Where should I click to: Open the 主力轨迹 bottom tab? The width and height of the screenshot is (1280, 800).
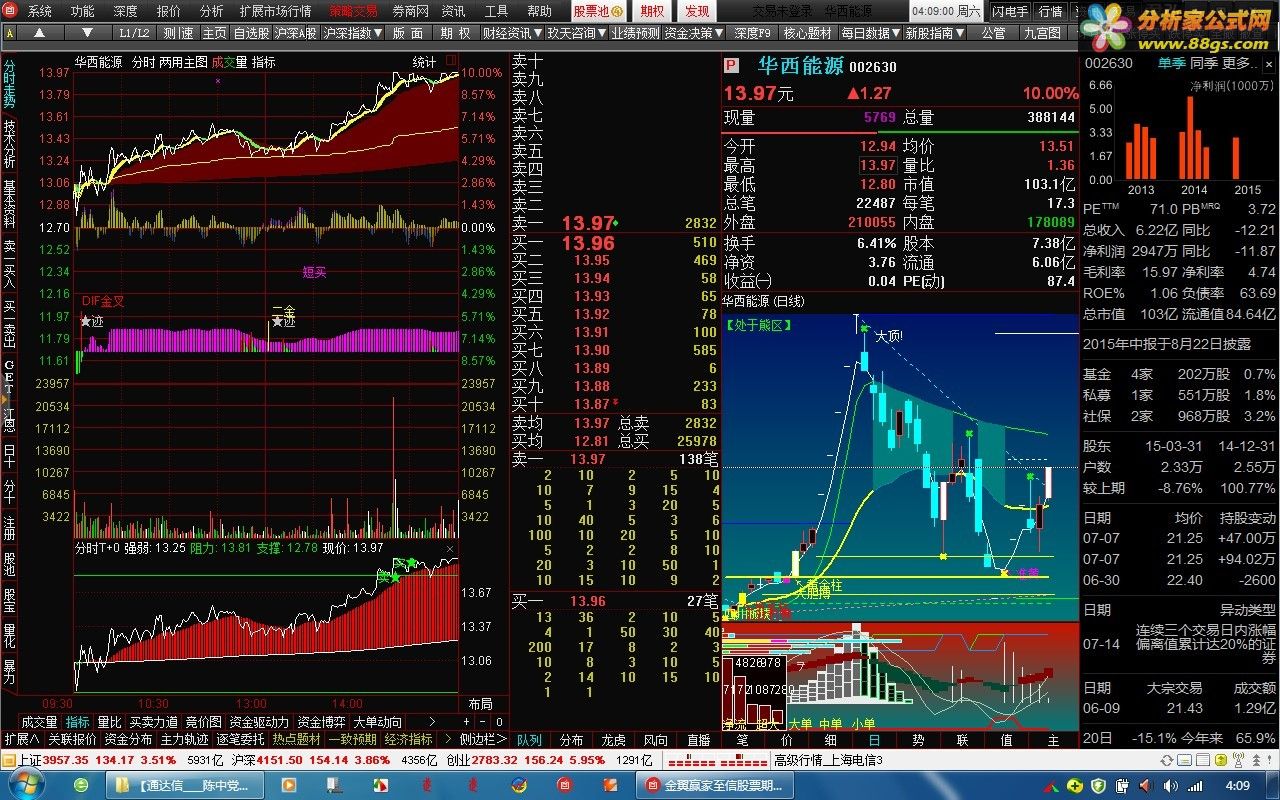[184, 739]
